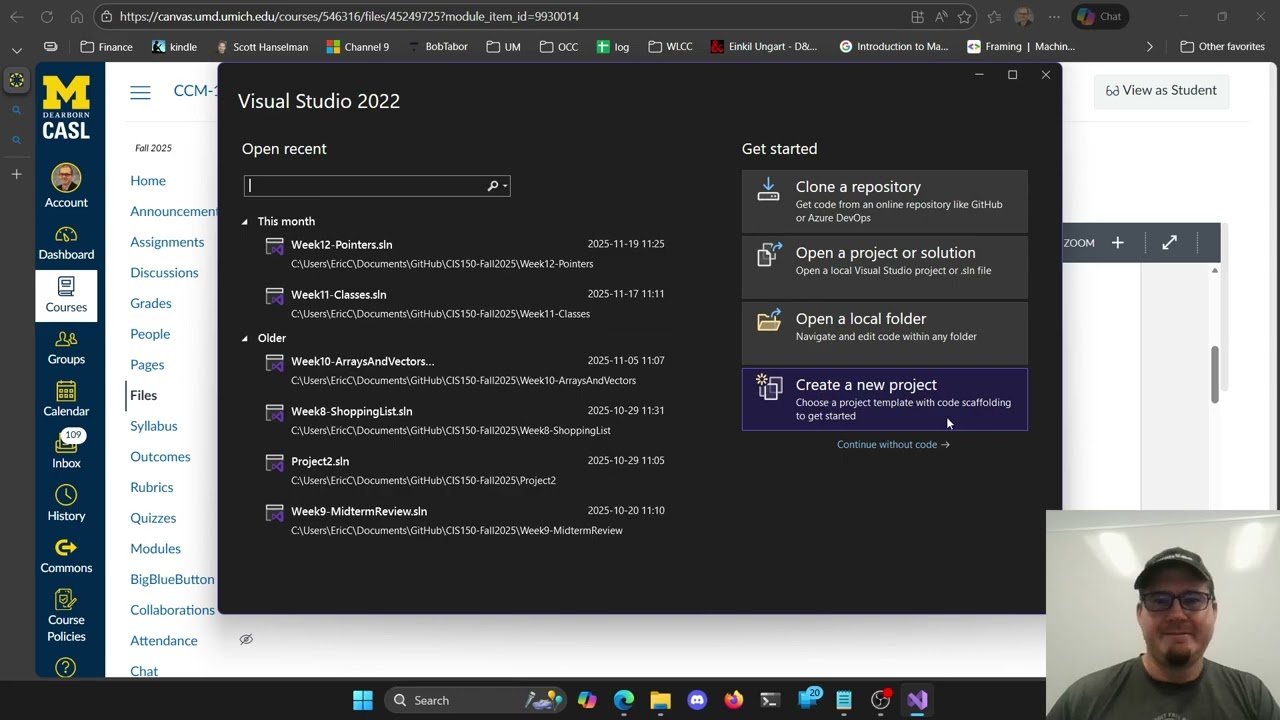Open Course Policies in Canvas sidebar

pos(66,615)
